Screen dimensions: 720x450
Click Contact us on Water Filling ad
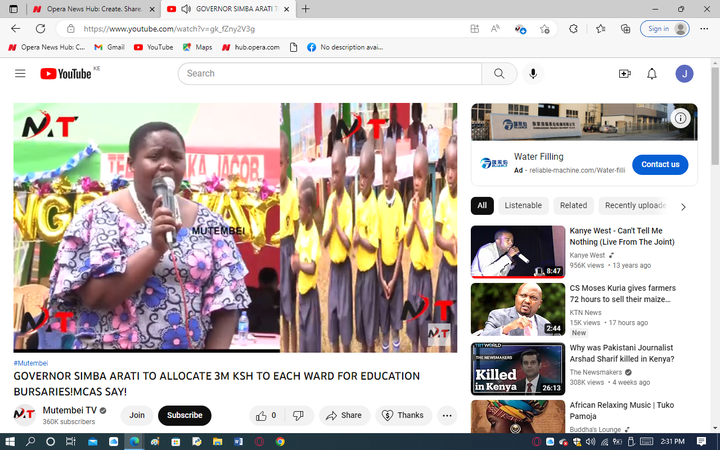tap(660, 164)
